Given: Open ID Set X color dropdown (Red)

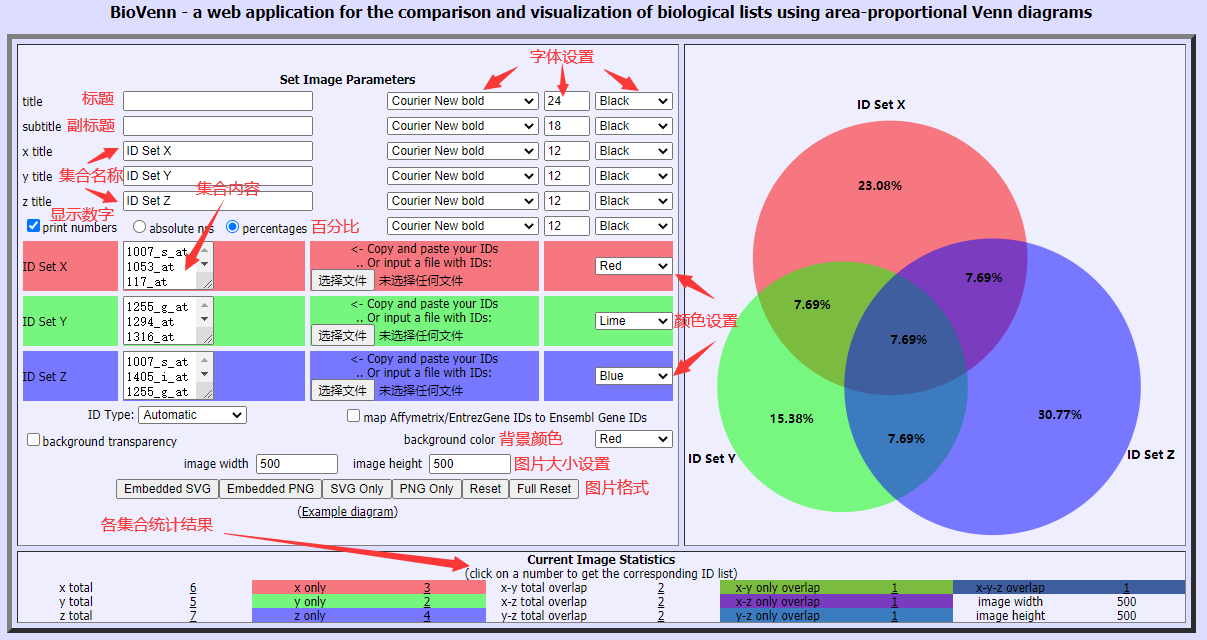Looking at the screenshot, I should (x=633, y=266).
